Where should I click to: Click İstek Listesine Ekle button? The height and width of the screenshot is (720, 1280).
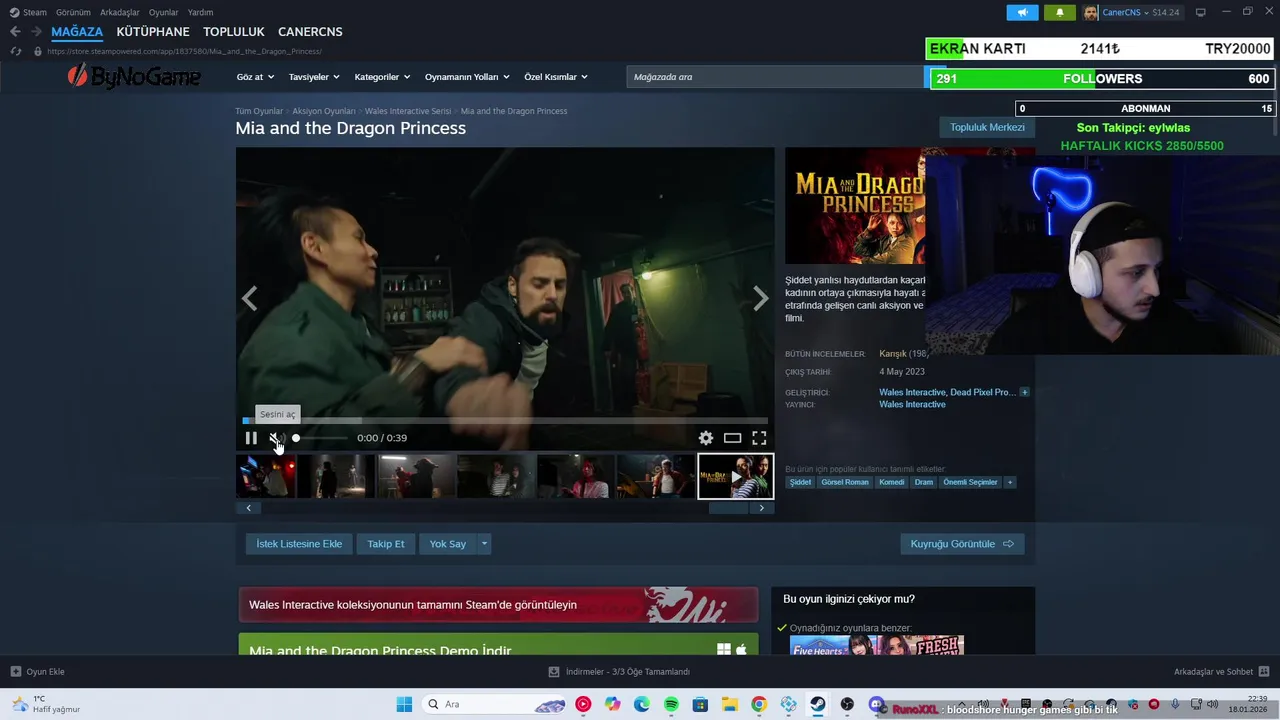[299, 544]
